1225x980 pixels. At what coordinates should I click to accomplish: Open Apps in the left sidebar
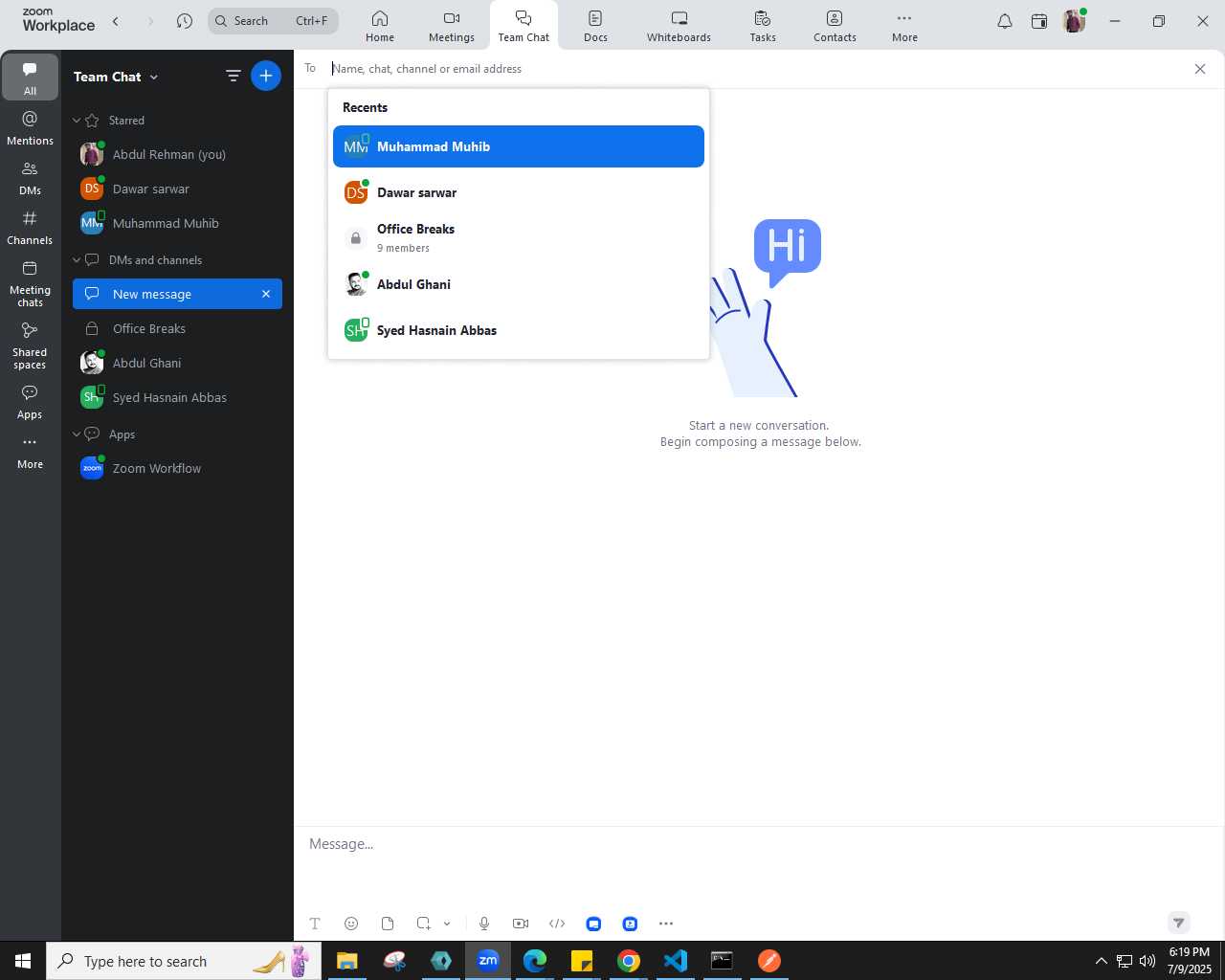(x=30, y=402)
